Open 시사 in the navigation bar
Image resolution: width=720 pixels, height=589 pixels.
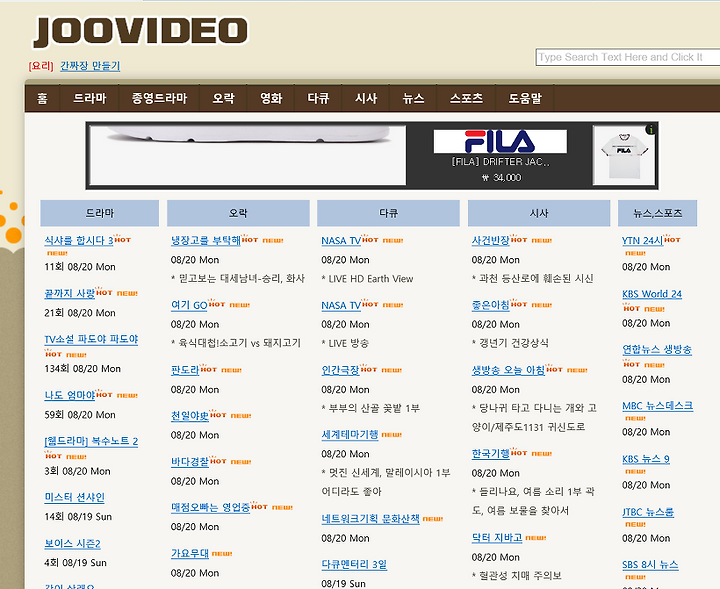coord(366,98)
